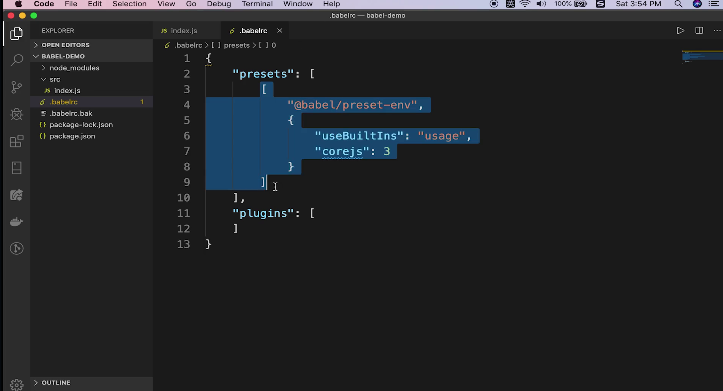The height and width of the screenshot is (391, 723).
Task: Open the View menu
Action: tap(166, 4)
